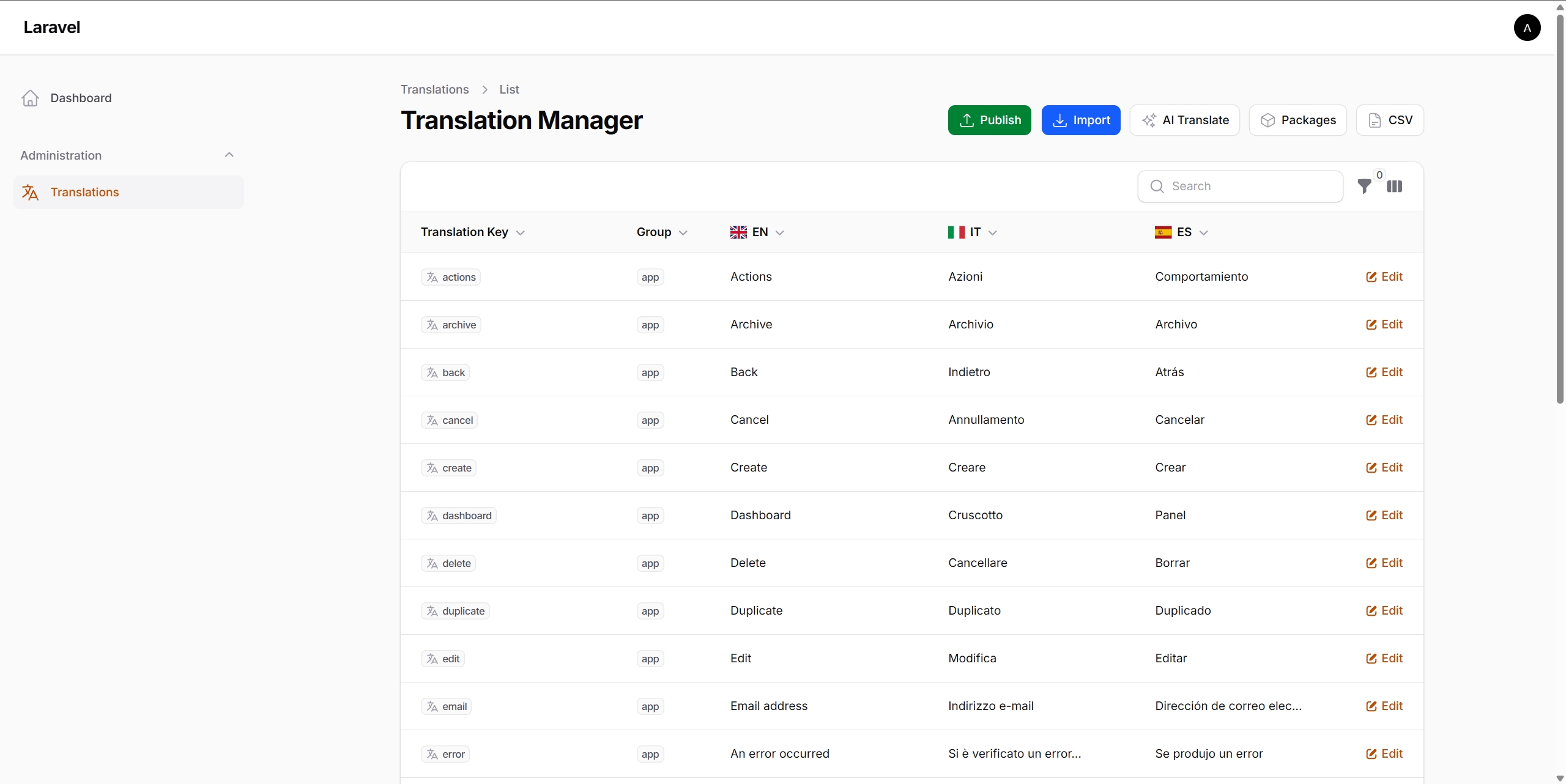Viewport: 1566px width, 784px height.
Task: Select the Translations language icon in the sidebar
Action: pyautogui.click(x=29, y=191)
